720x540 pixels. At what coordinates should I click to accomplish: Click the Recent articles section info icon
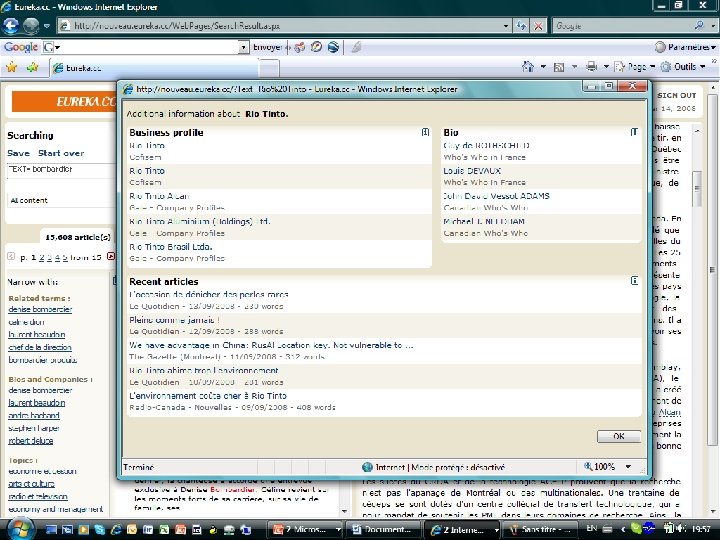point(634,281)
